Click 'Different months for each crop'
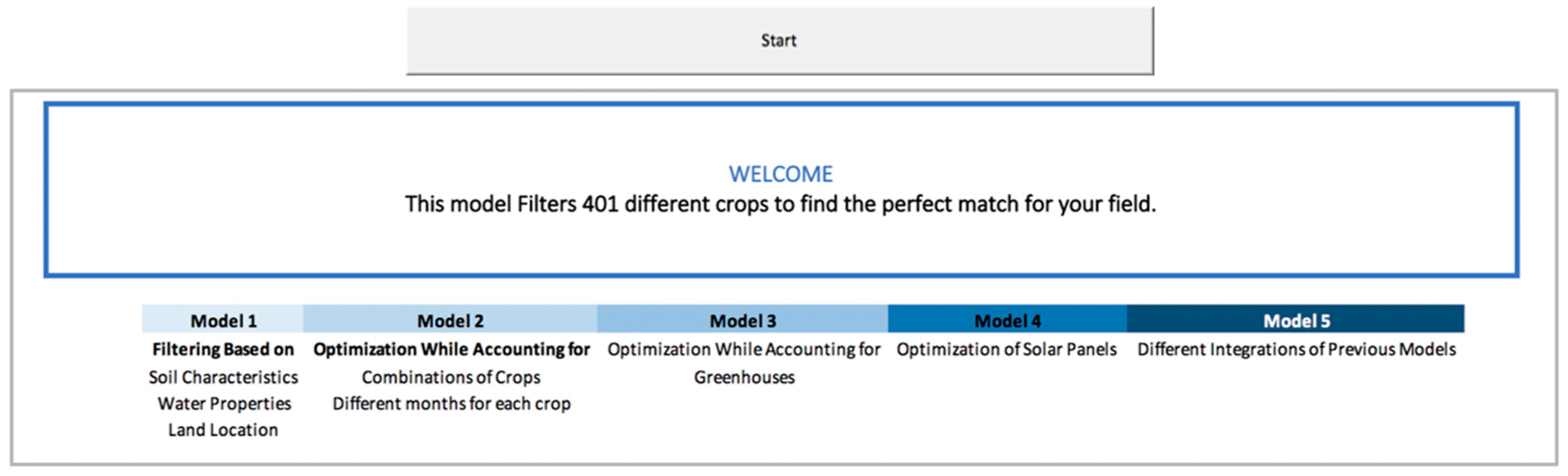 (451, 404)
